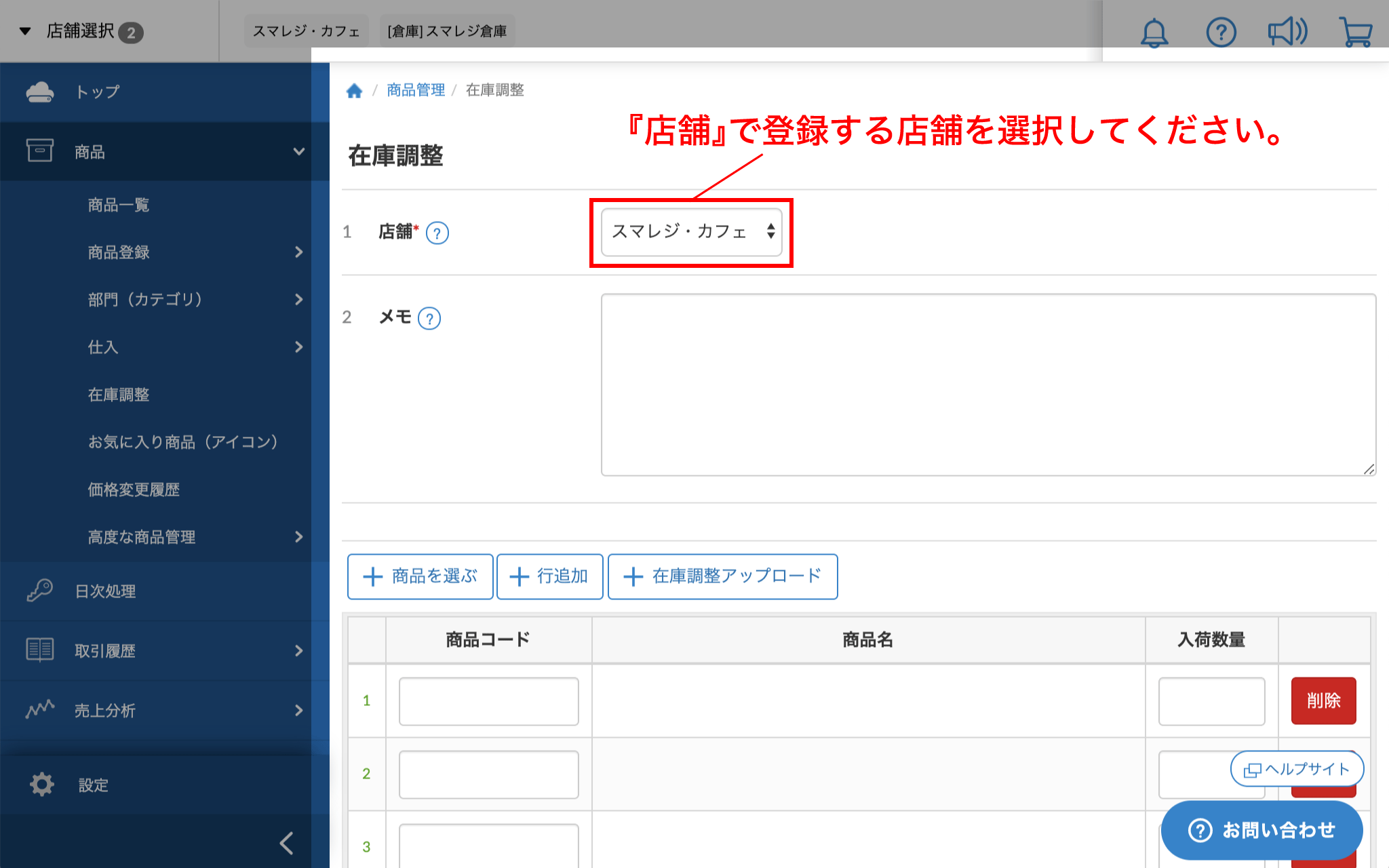Screen dimensions: 1389x868
Task: Open the announcements megaphone icon
Action: (x=1287, y=32)
